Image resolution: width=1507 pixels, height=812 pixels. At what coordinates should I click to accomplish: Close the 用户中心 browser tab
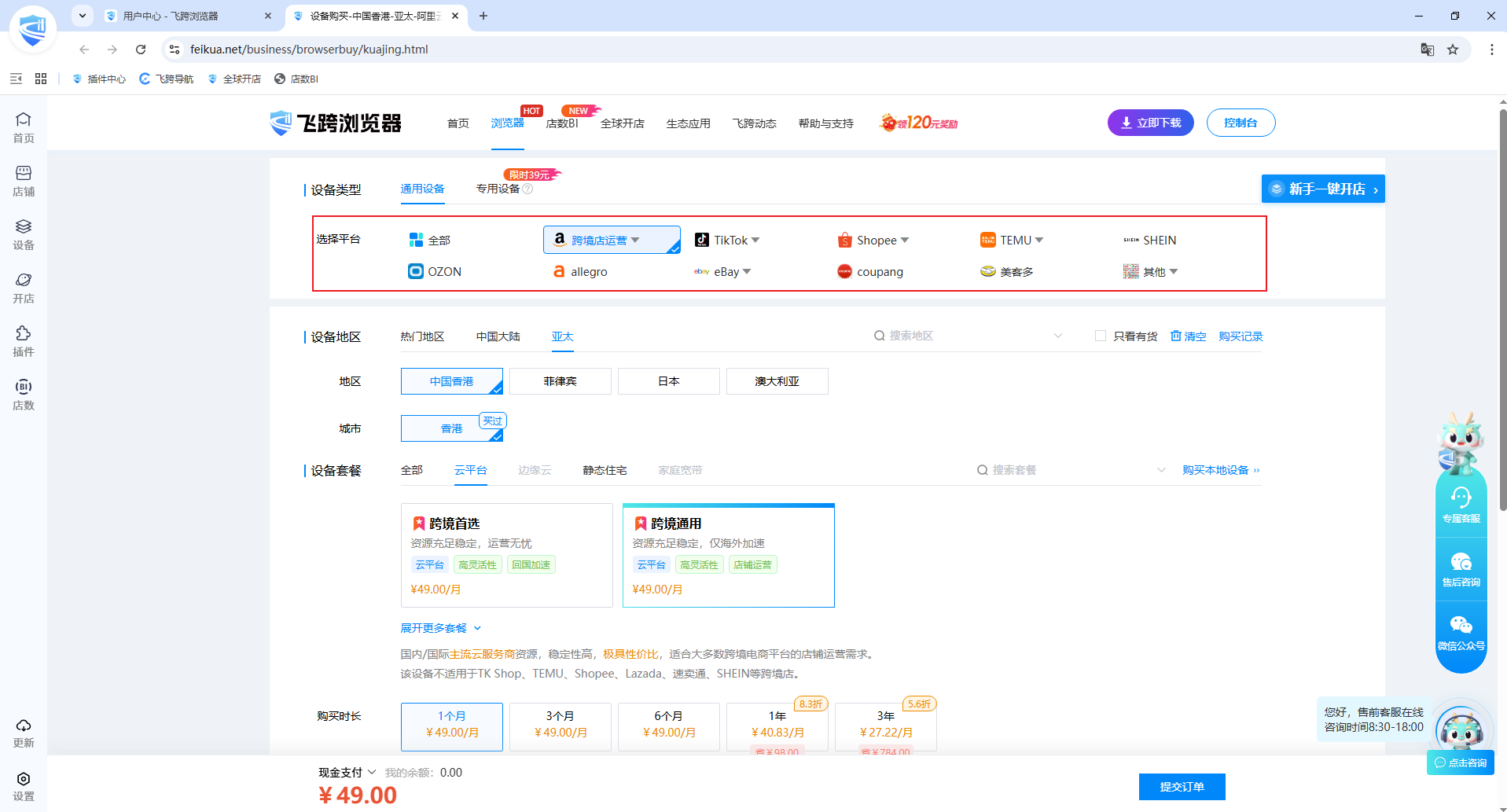pyautogui.click(x=268, y=16)
